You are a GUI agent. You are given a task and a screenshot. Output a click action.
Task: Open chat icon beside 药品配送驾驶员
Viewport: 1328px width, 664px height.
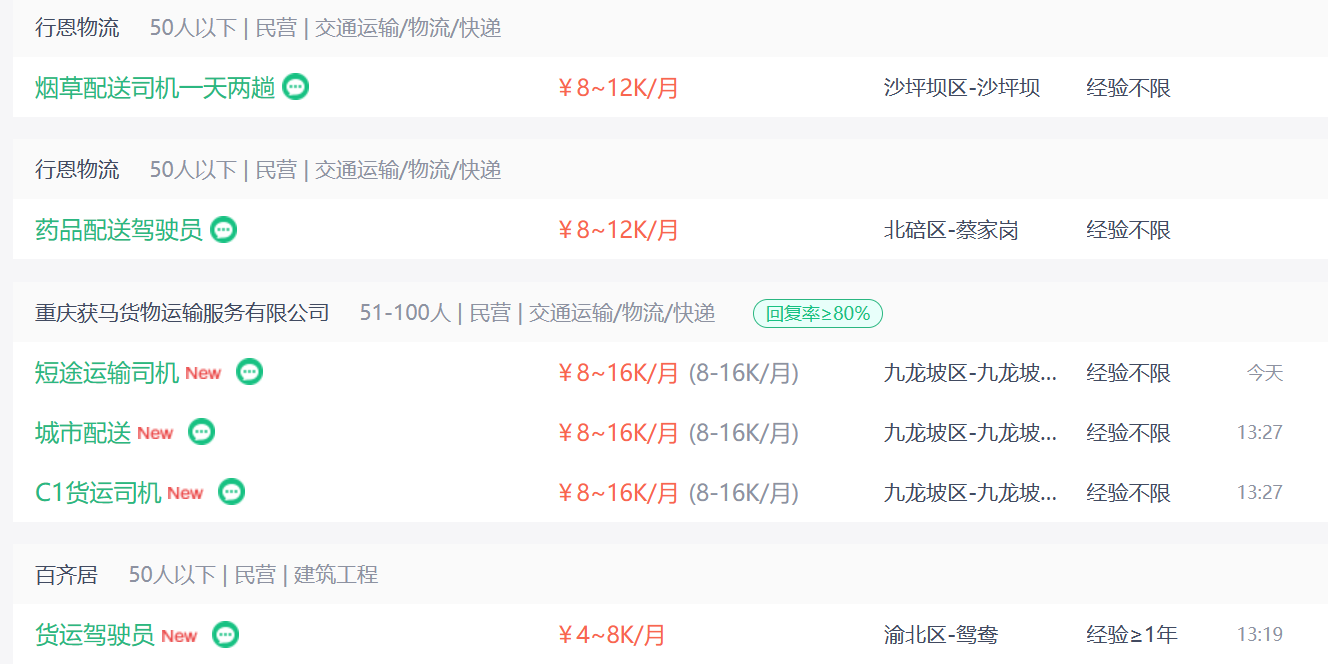[224, 230]
